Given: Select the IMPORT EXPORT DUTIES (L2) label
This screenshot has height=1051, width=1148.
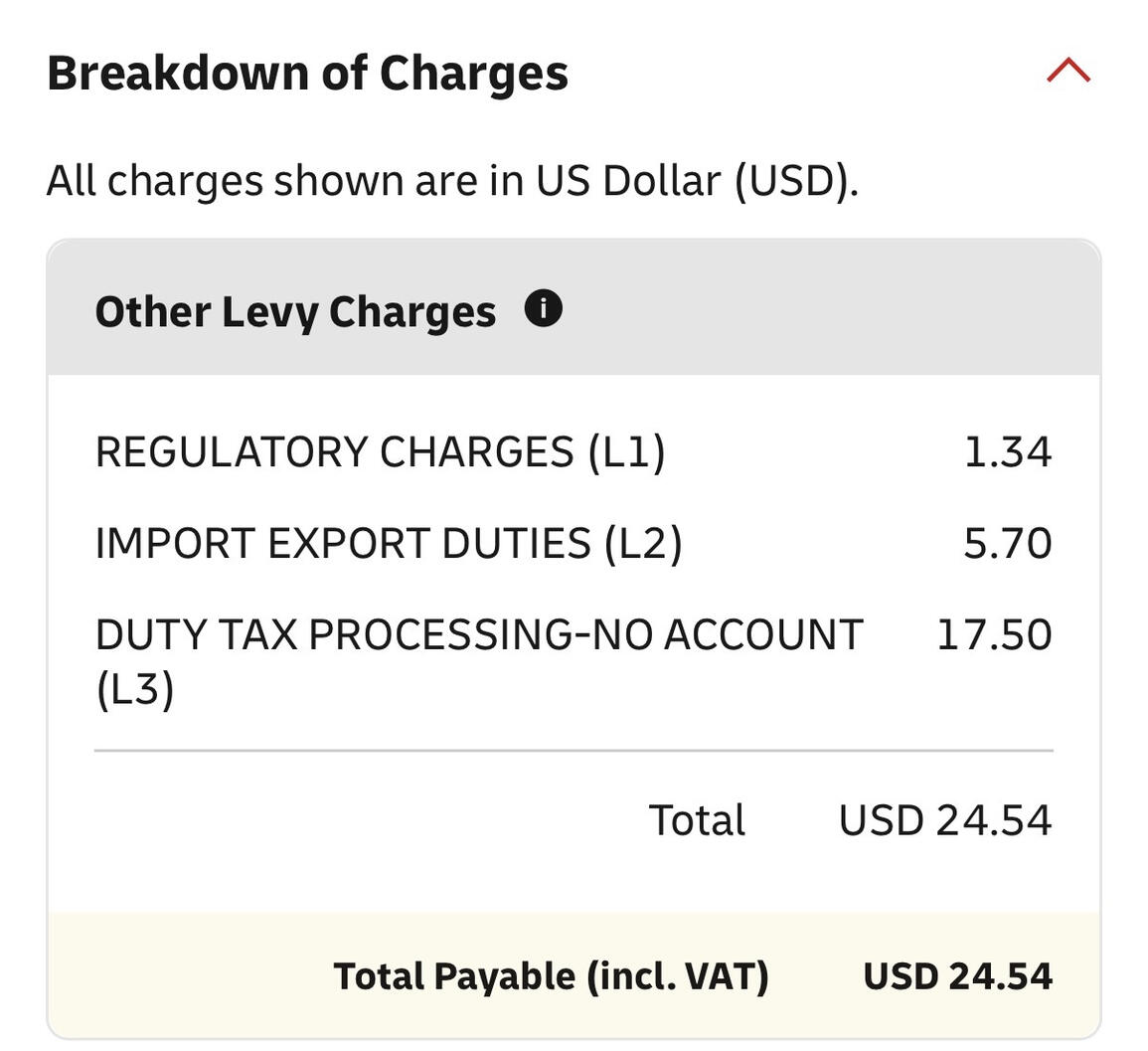Looking at the screenshot, I should pos(389,544).
